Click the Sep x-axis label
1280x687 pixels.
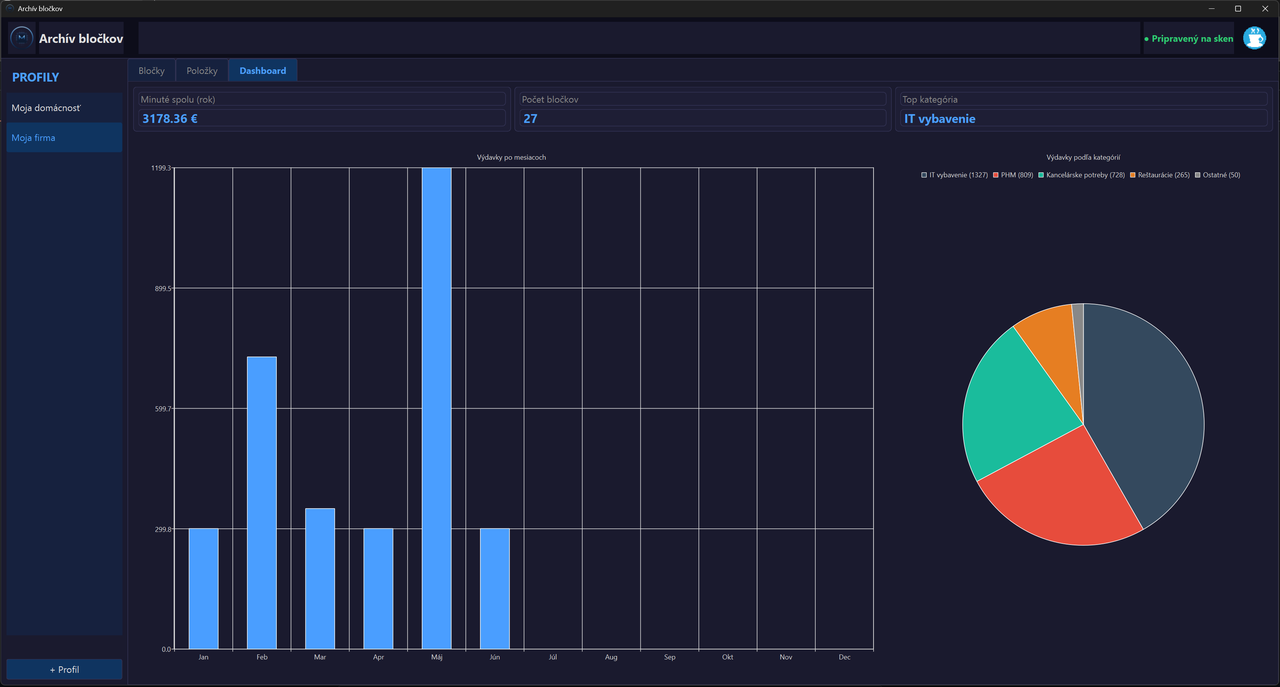coord(669,657)
